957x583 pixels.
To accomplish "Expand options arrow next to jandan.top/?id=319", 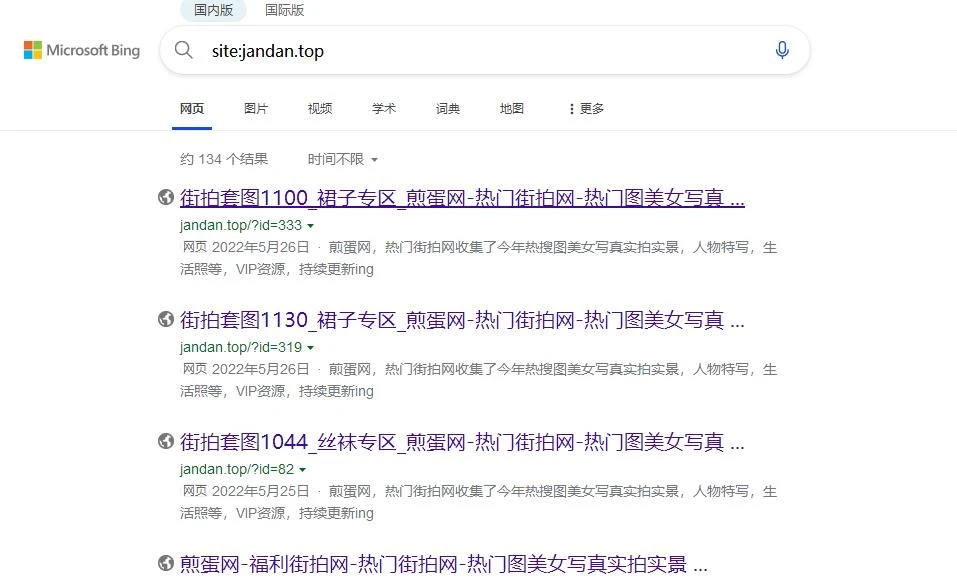I will point(311,348).
